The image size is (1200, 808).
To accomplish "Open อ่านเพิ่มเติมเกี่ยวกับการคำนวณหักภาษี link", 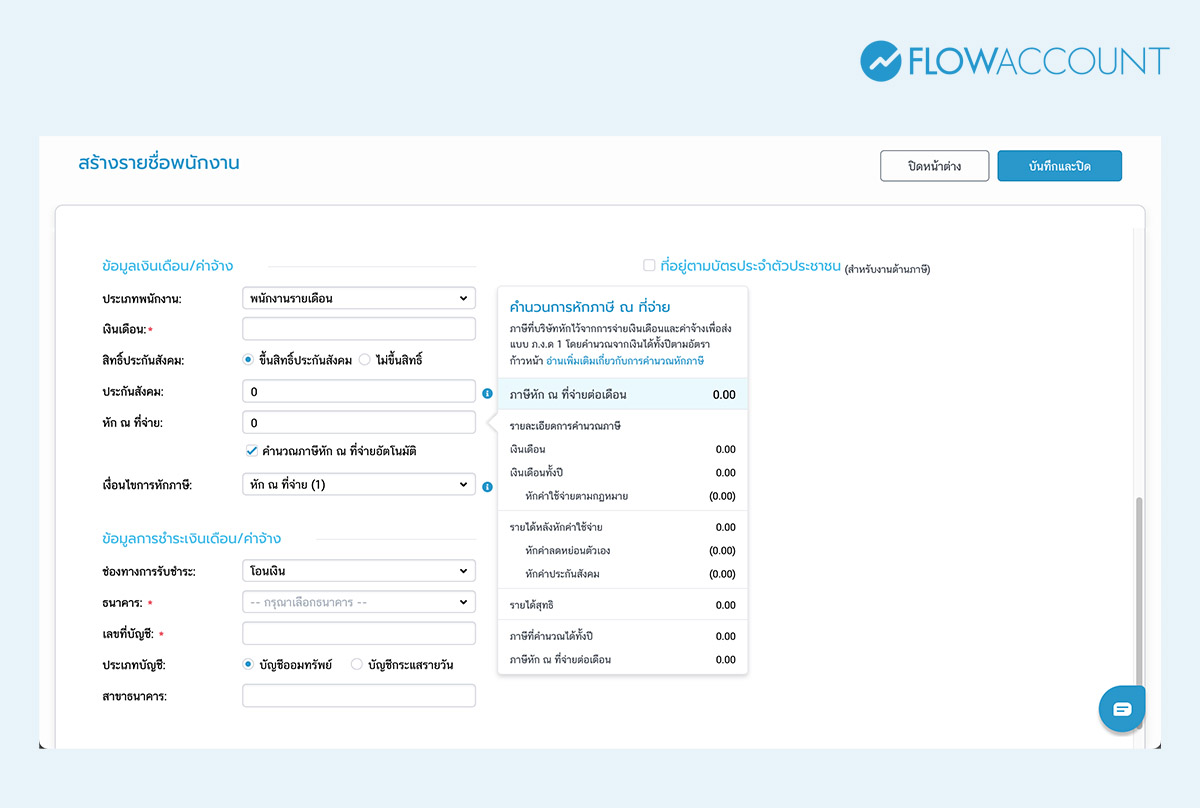I will coord(625,361).
